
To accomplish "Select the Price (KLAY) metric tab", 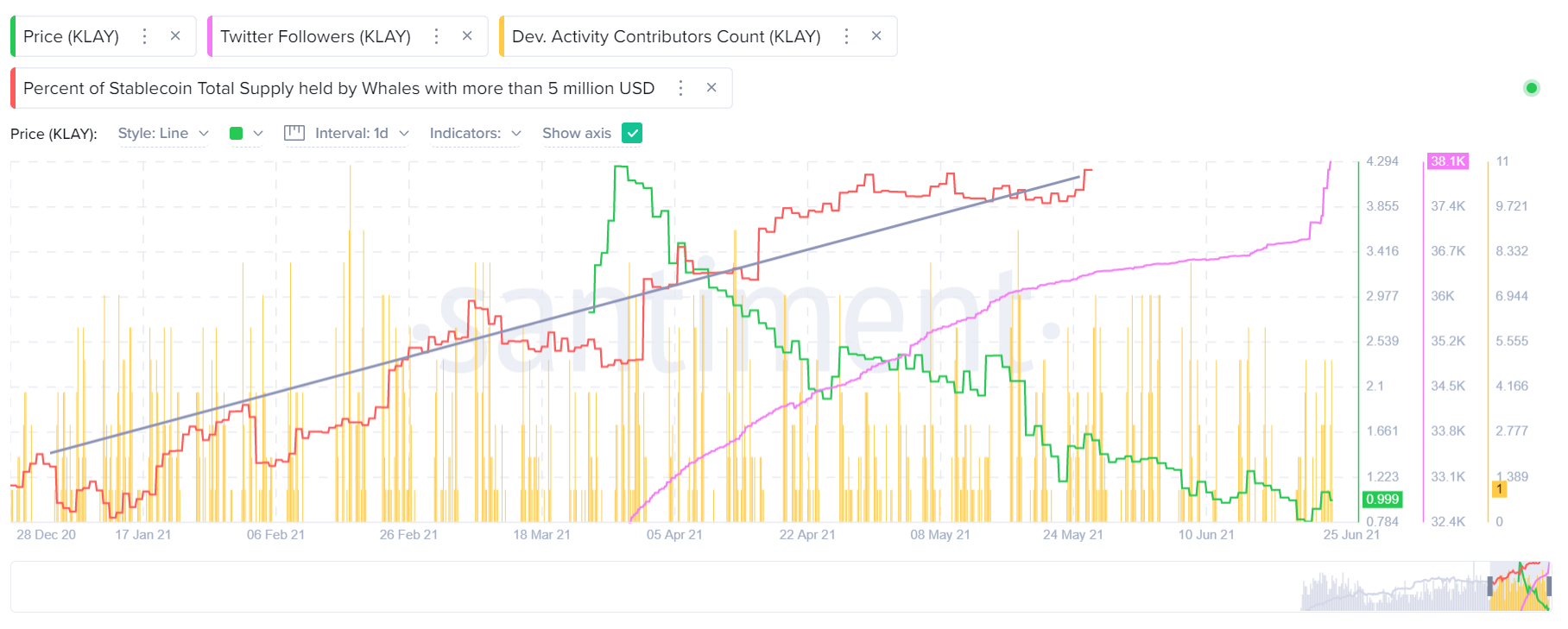I will [71, 36].
